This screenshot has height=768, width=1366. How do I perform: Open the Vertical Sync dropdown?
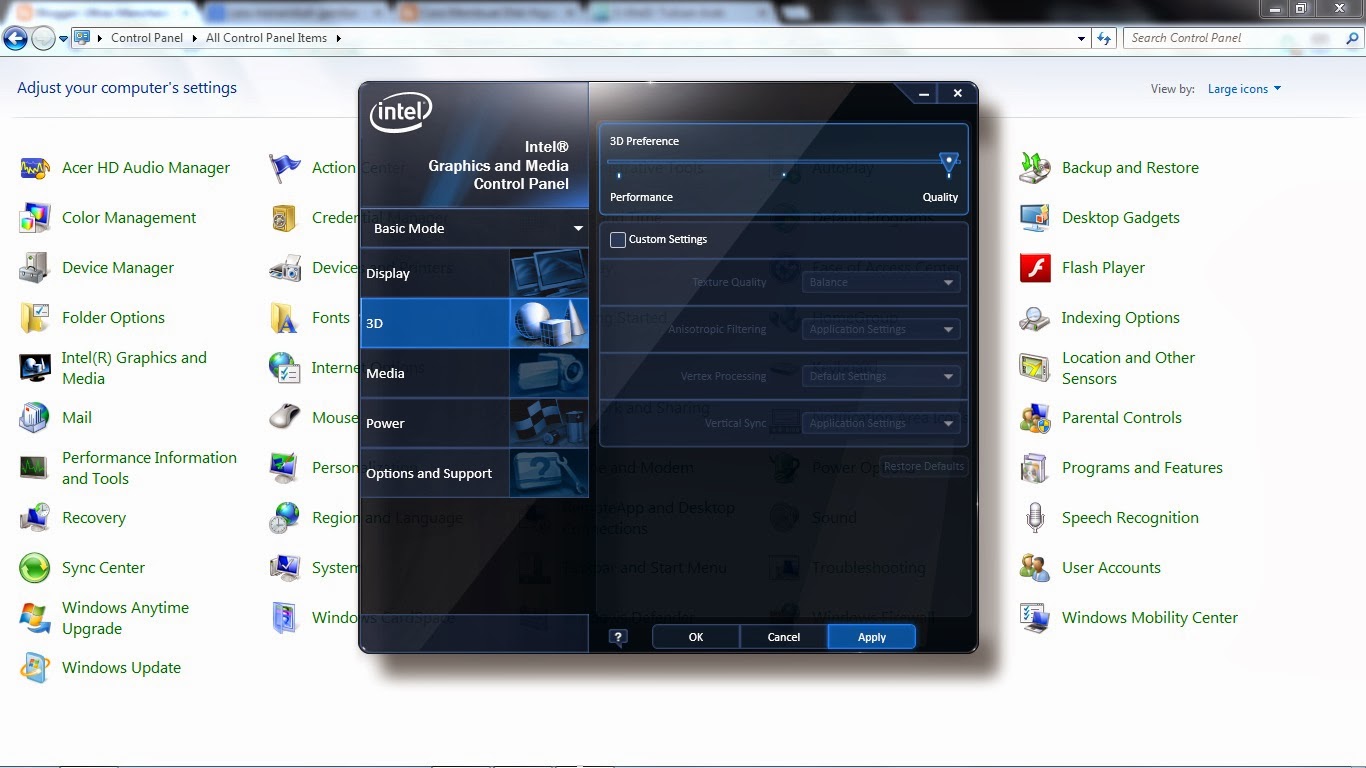880,423
